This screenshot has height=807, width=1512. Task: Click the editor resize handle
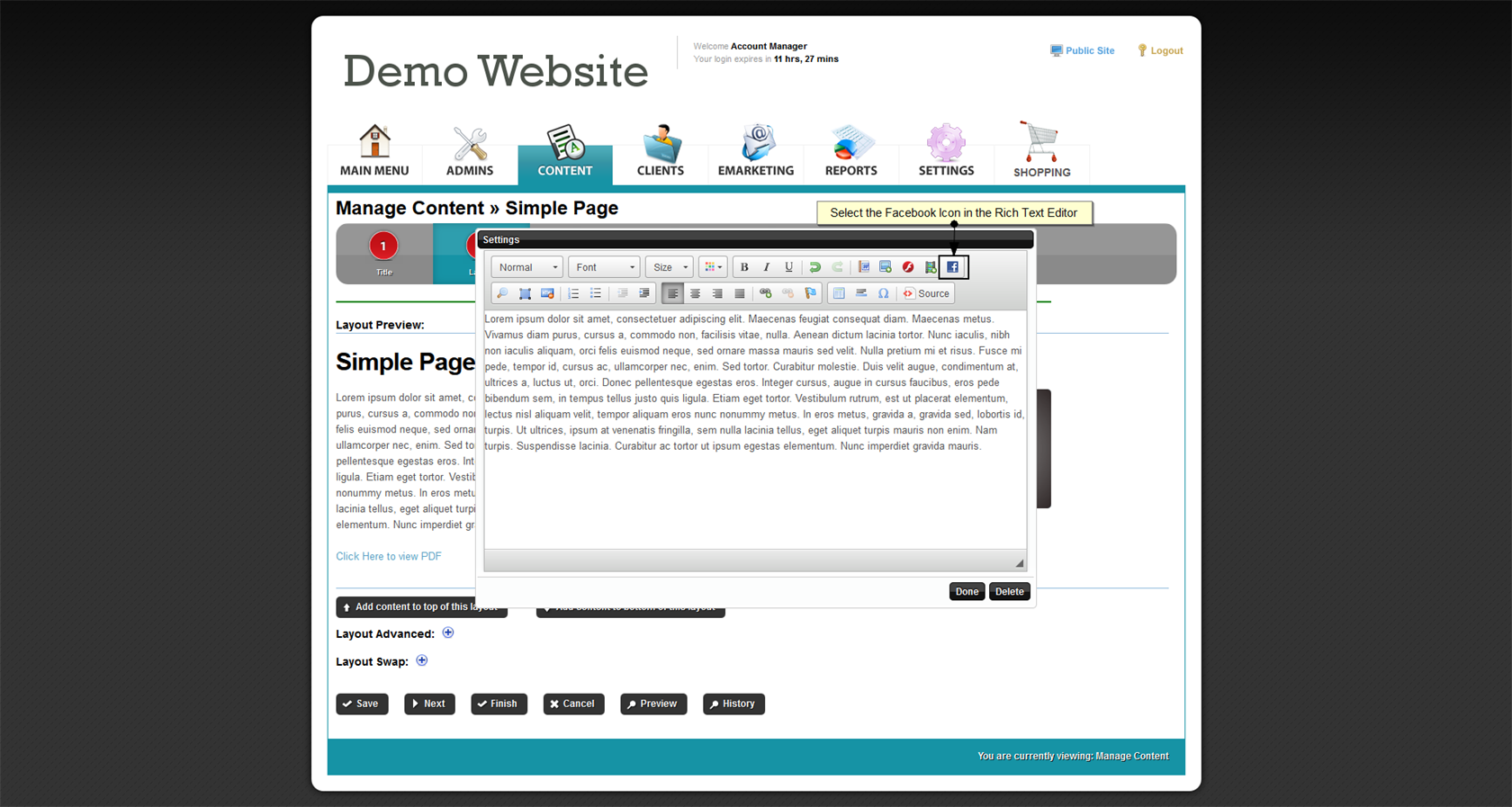point(1019,563)
